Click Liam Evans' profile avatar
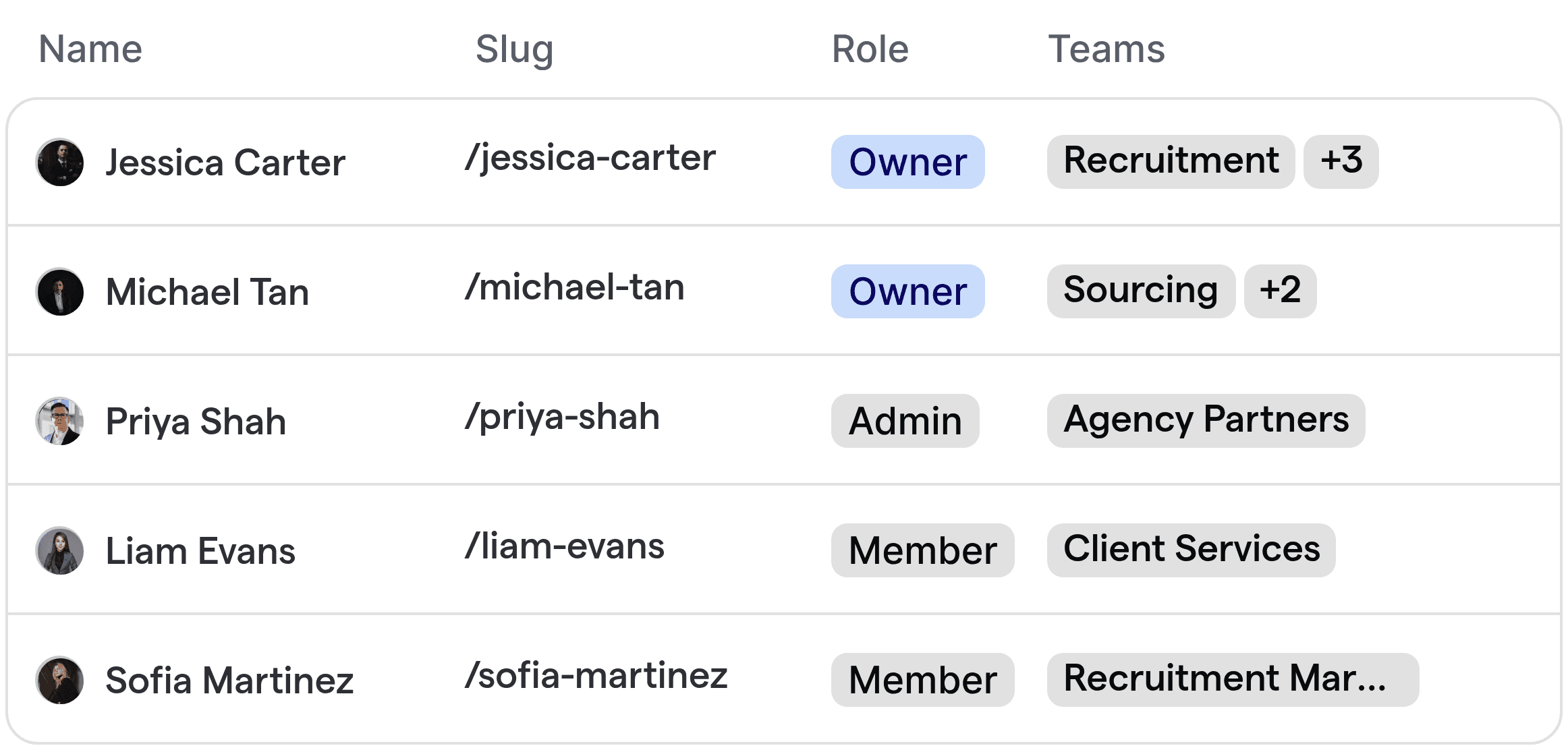The width and height of the screenshot is (1568, 750). (x=59, y=550)
